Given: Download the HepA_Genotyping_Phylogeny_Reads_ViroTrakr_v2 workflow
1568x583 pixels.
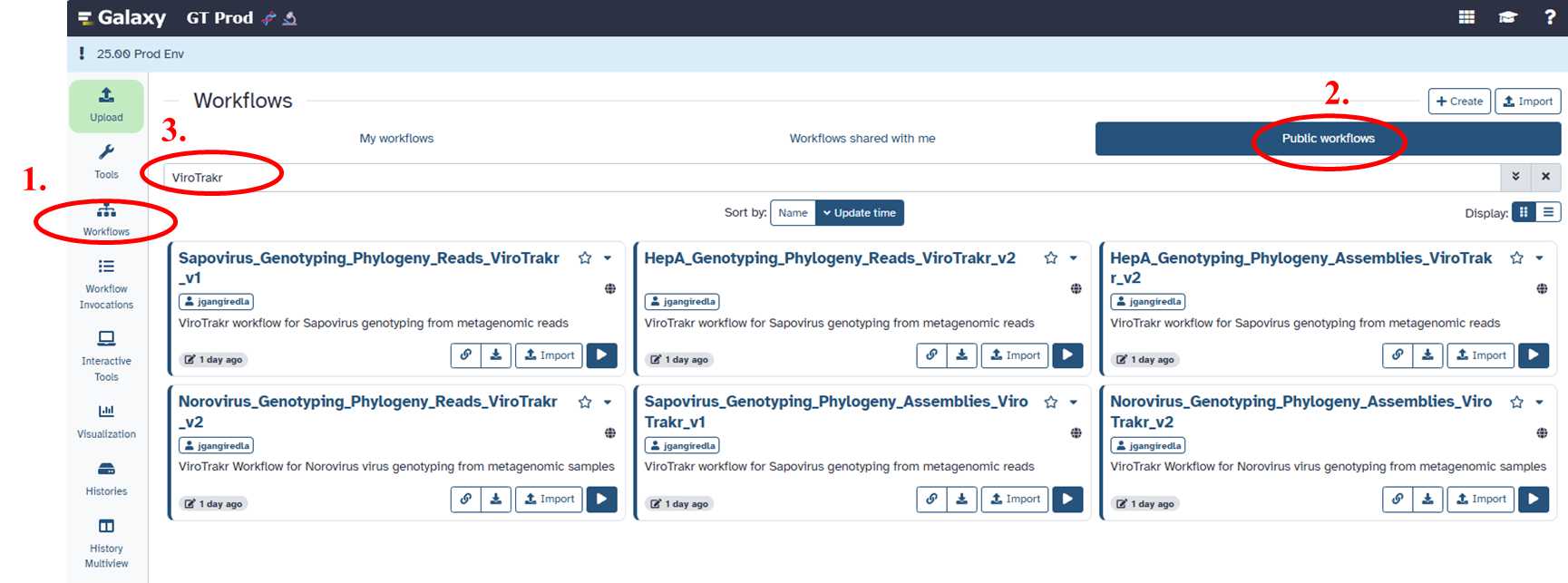Looking at the screenshot, I should [x=961, y=355].
